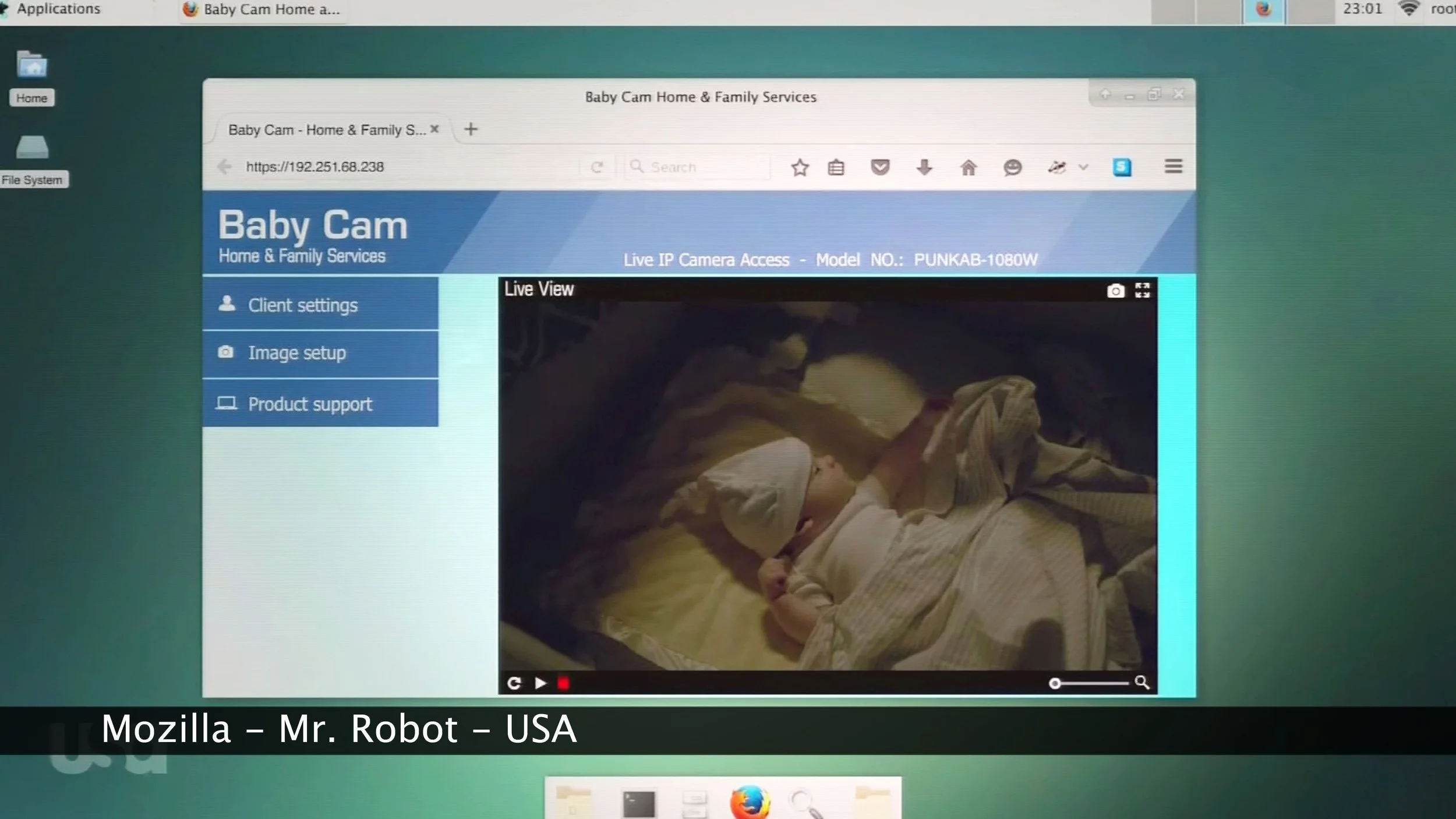Refresh the live camera stream
Screen dimensions: 1456x819
coord(514,683)
